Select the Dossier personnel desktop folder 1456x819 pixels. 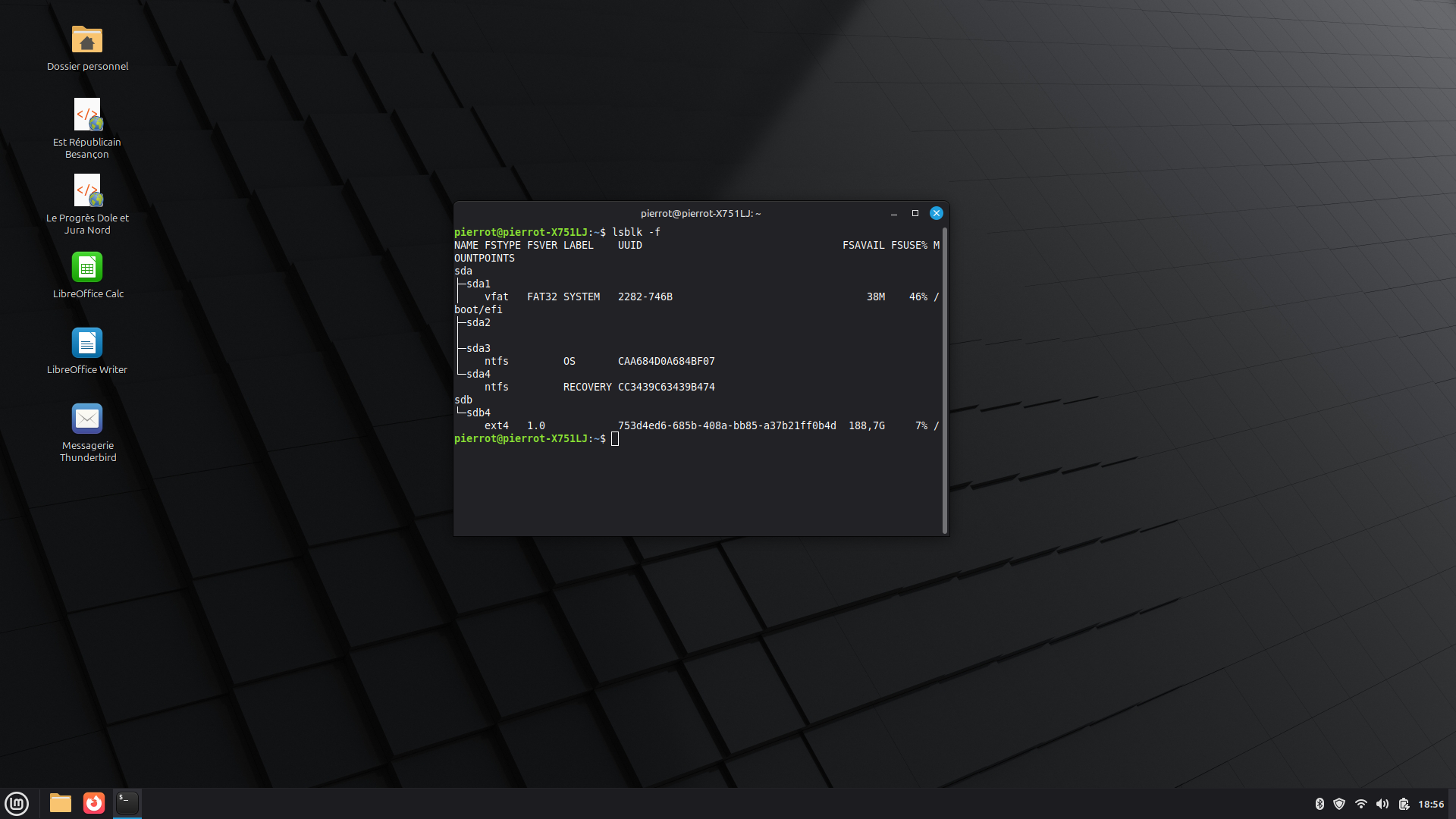pyautogui.click(x=87, y=40)
